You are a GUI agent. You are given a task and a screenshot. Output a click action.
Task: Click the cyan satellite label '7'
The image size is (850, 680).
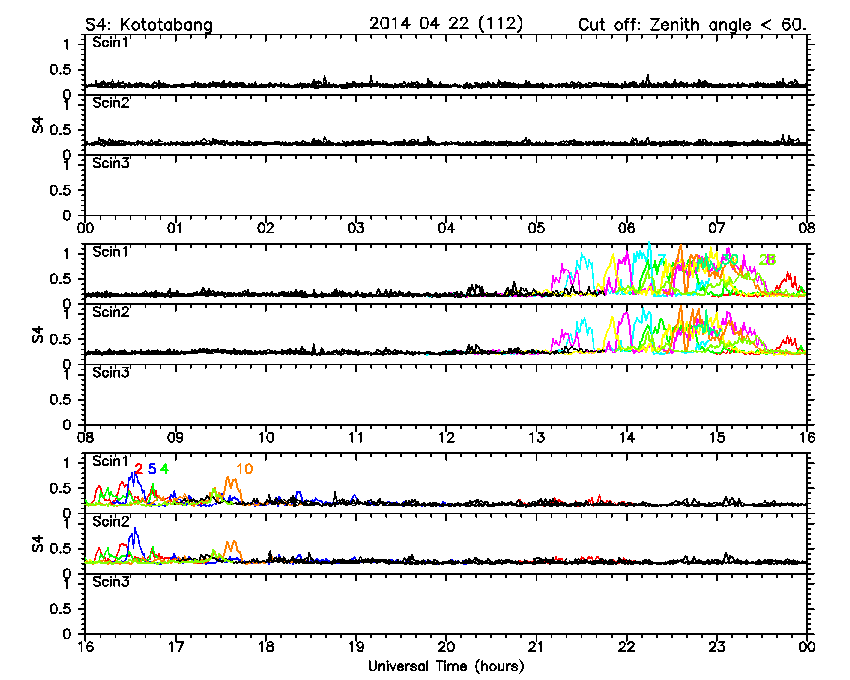pyautogui.click(x=661, y=259)
